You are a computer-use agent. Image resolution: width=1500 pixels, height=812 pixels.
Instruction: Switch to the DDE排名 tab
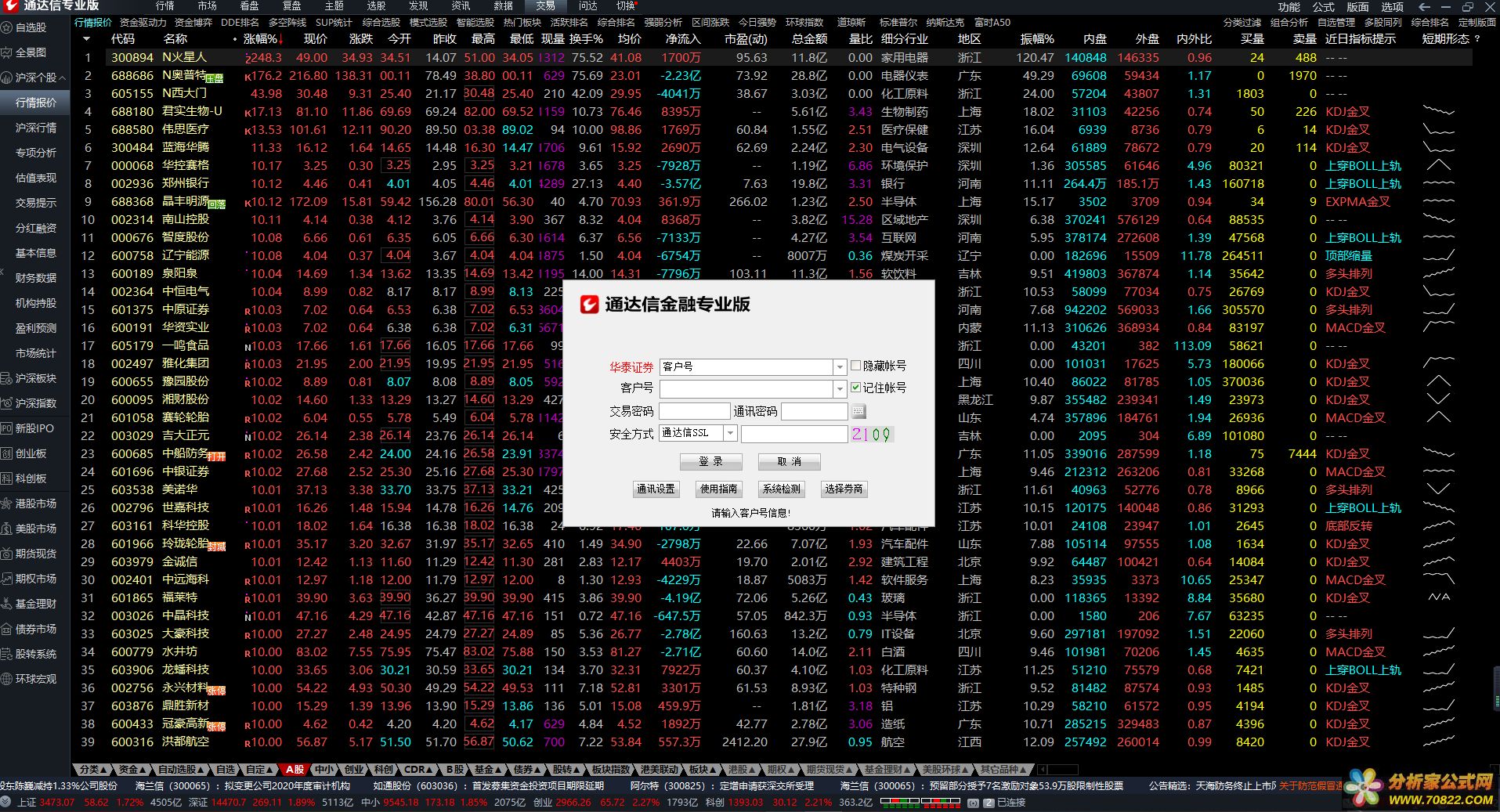[x=240, y=23]
